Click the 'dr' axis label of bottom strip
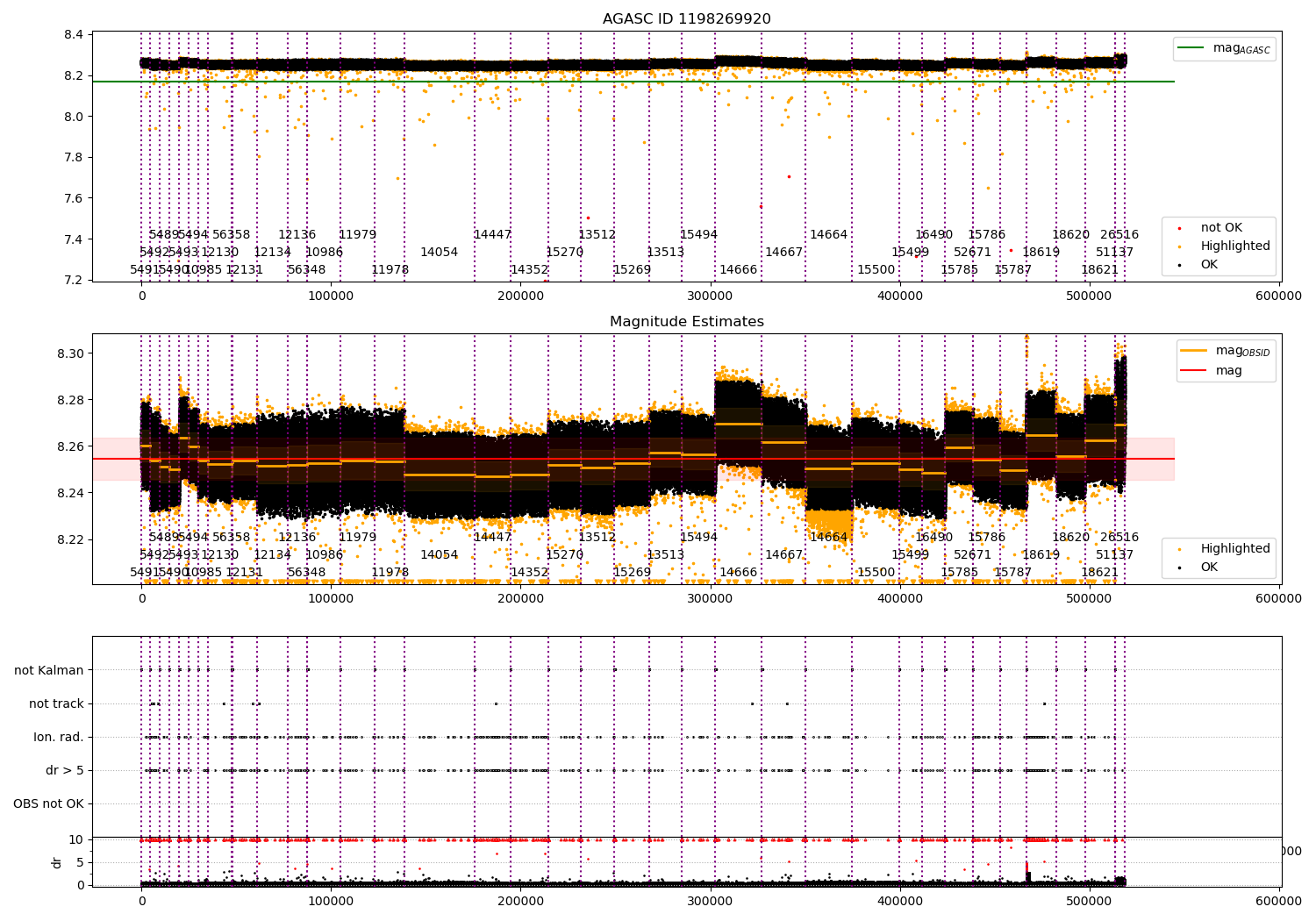Screen dimensions: 1316x921 tap(57, 862)
